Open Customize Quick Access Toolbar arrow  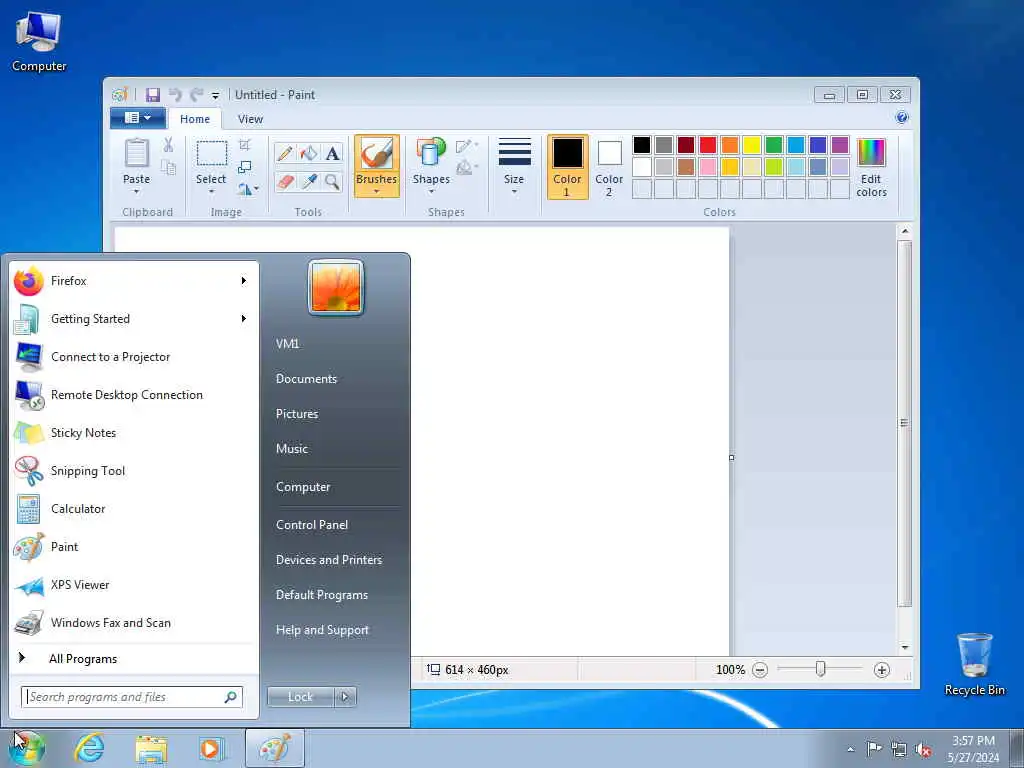[216, 96]
